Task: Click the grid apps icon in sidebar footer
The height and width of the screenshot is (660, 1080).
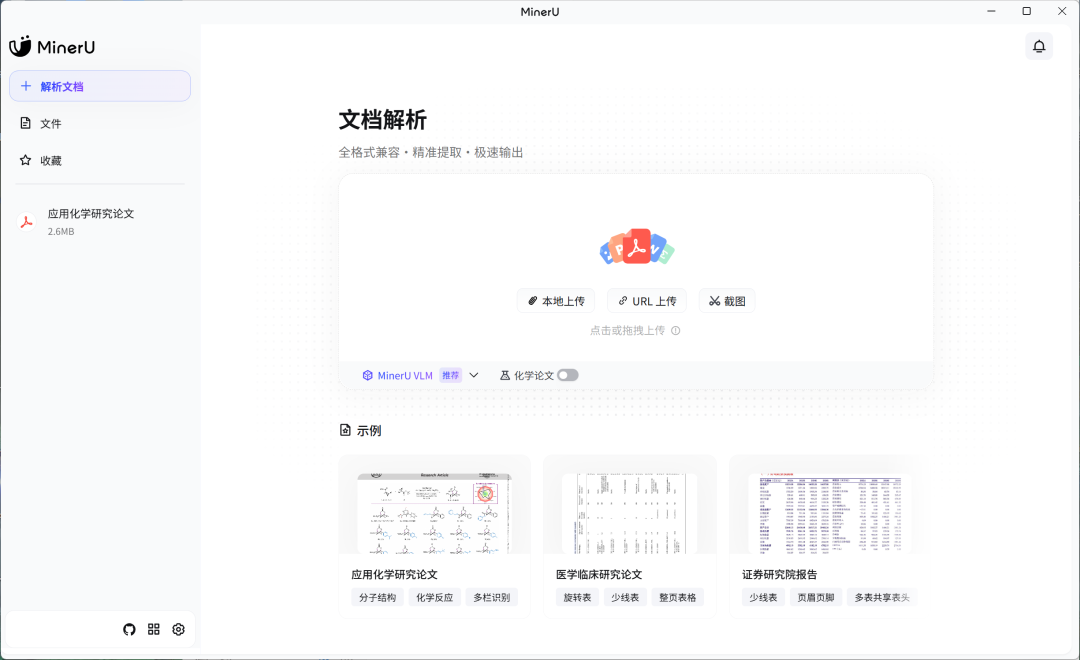Action: 154,629
